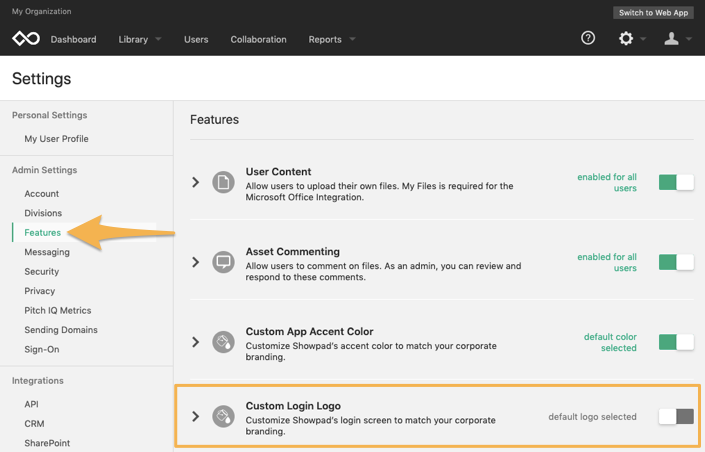The width and height of the screenshot is (705, 452).
Task: Open SharePoint integration settings
Action: coord(47,443)
